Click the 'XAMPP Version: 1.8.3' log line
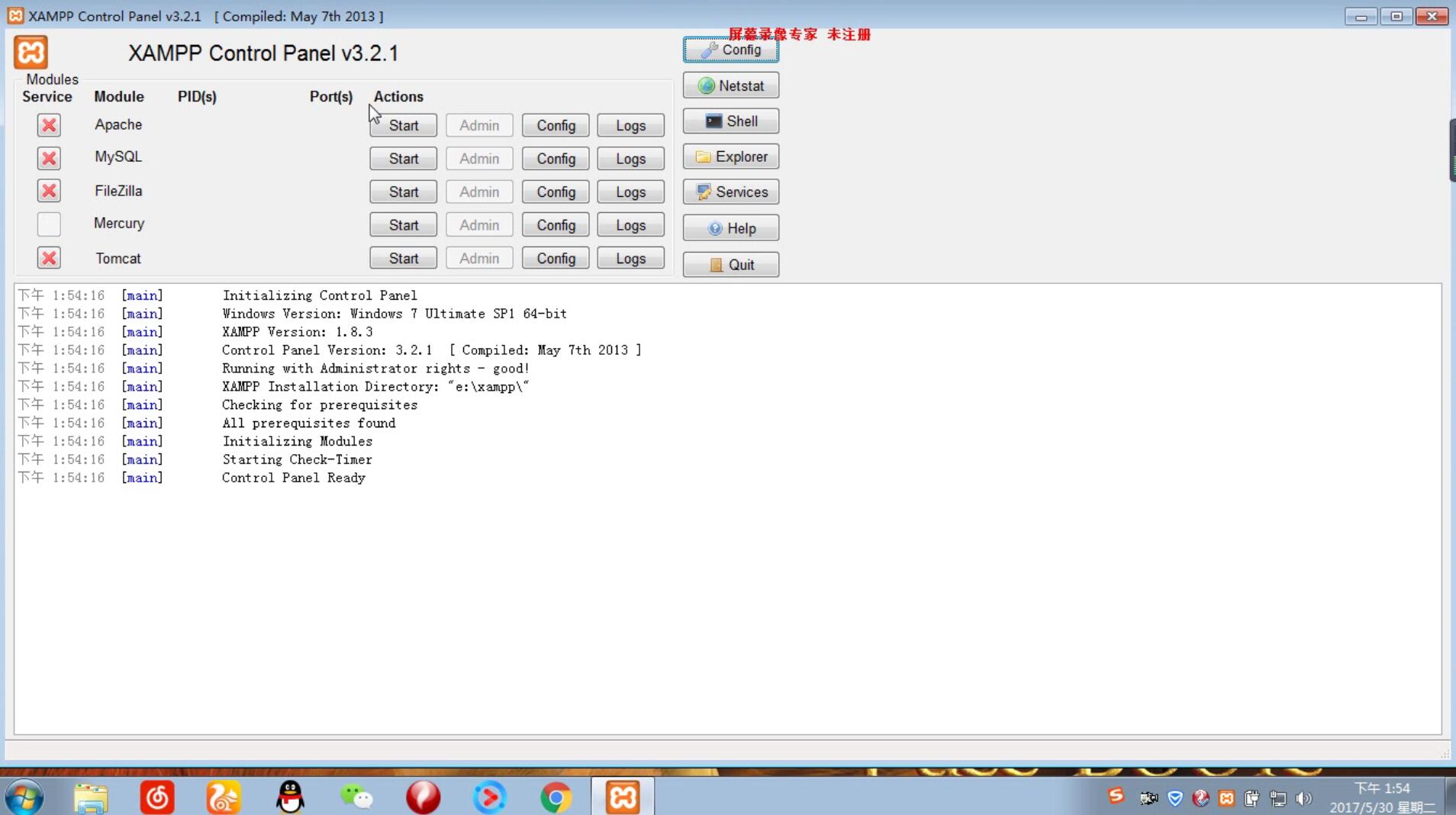This screenshot has height=815, width=1456. pyautogui.click(x=298, y=332)
